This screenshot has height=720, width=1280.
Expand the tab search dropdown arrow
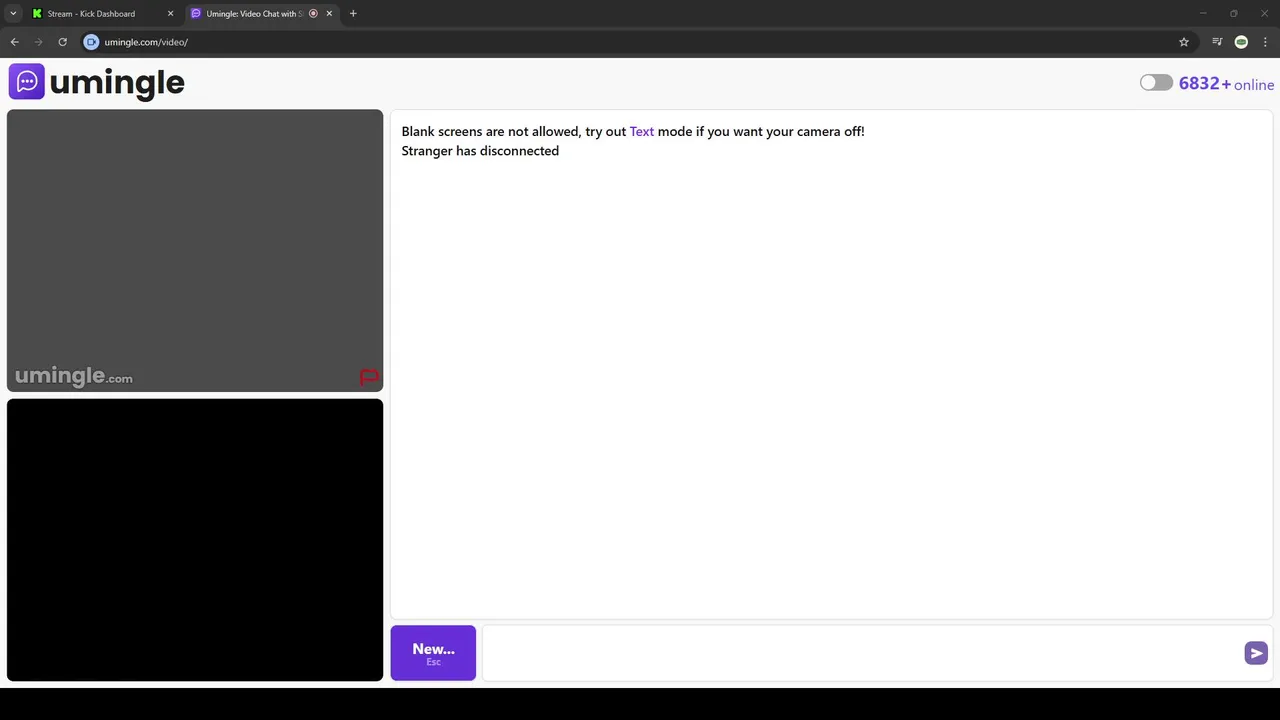13,14
